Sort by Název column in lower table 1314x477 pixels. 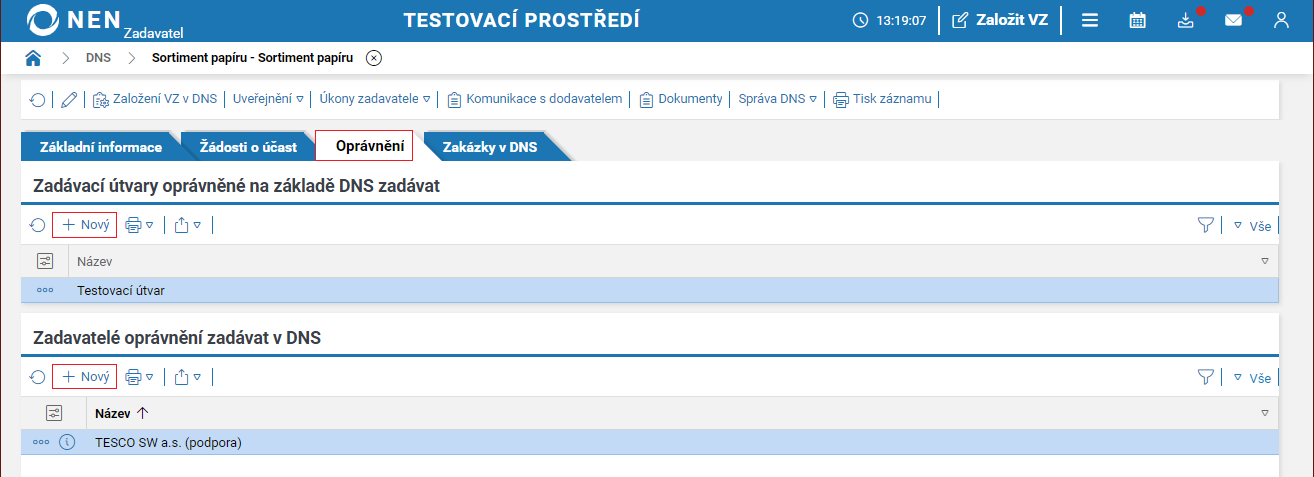[121, 412]
